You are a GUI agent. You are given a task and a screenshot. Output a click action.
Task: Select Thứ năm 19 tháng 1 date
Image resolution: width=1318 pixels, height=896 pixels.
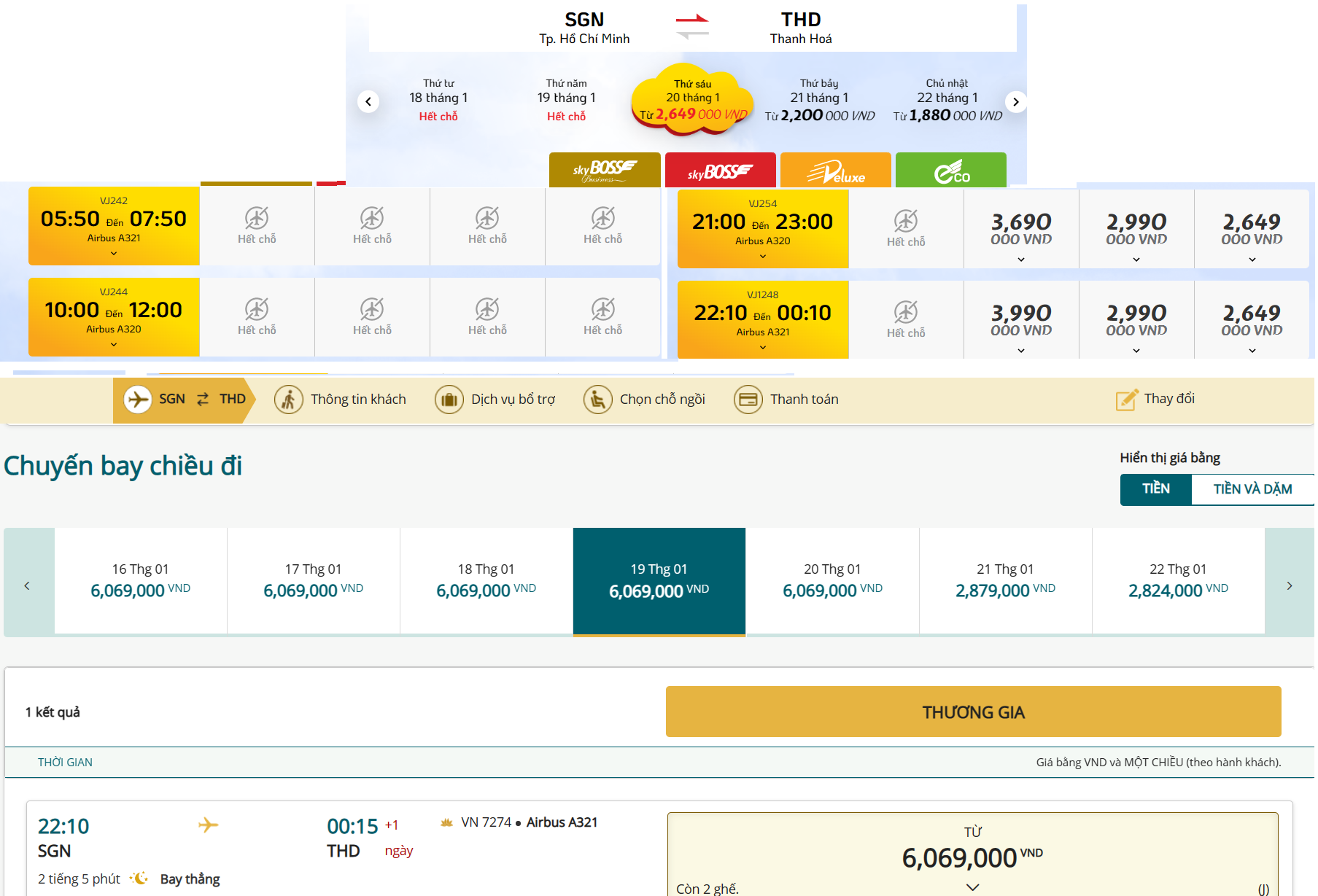pos(567,100)
